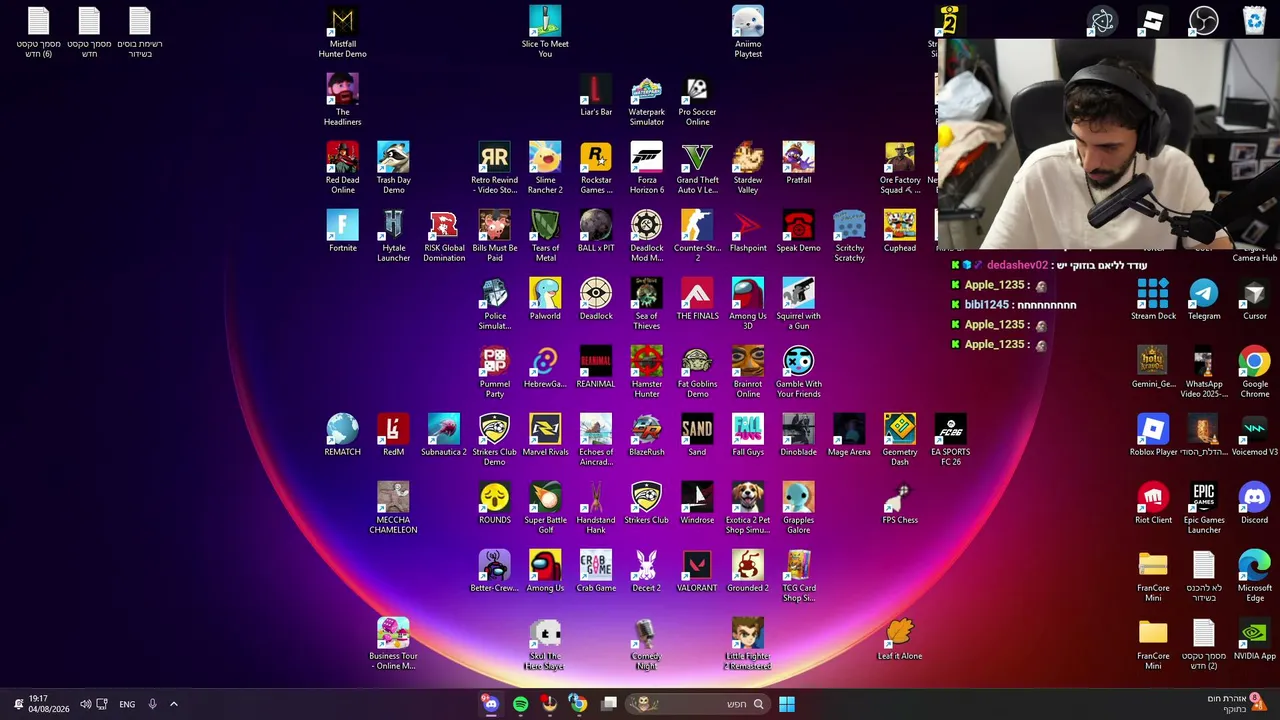
Task: Launch Squirrel with a Gun
Action: pos(798,304)
